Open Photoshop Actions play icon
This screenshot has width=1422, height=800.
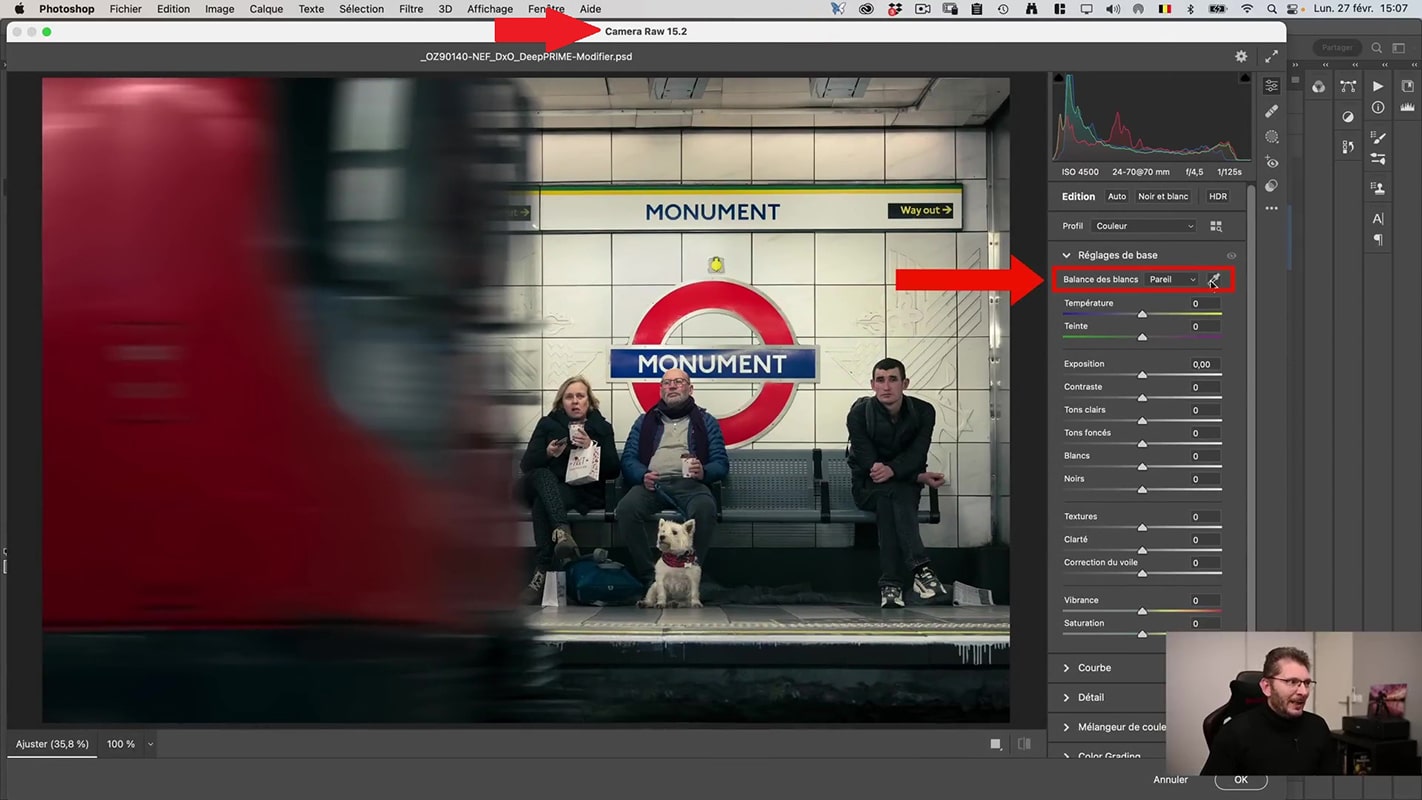click(x=1378, y=87)
